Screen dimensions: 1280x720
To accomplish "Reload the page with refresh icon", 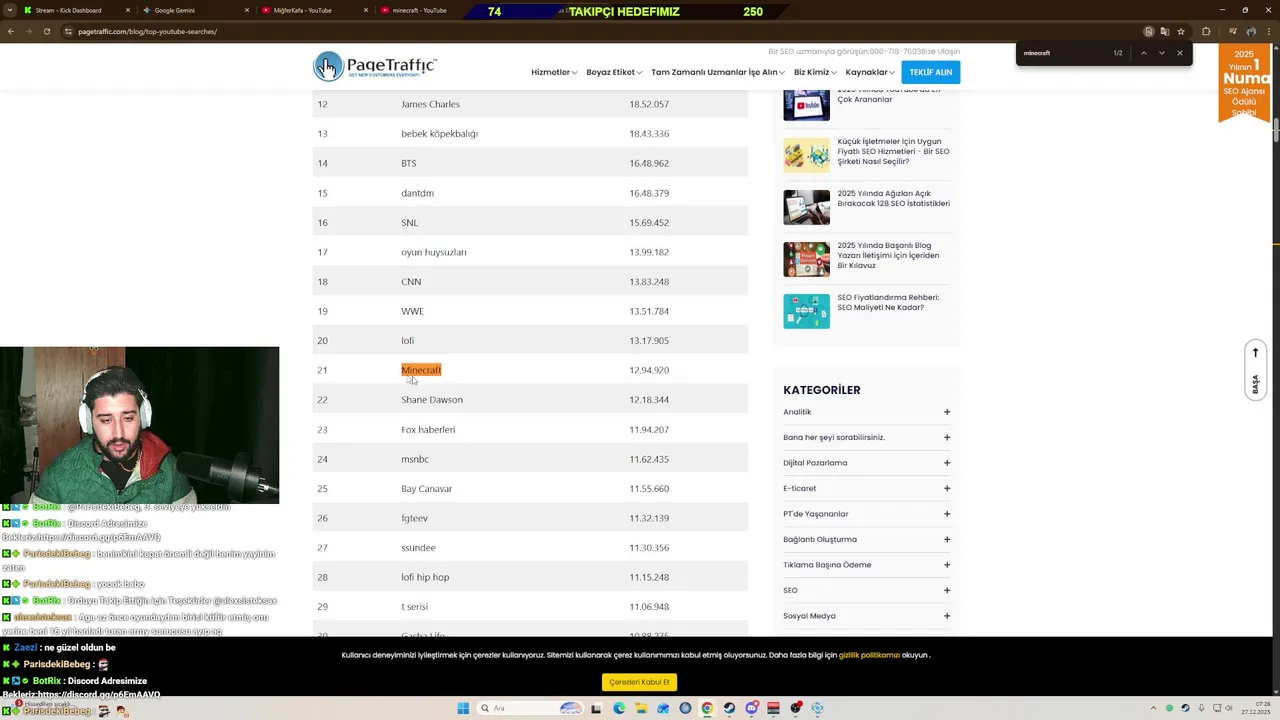I will tap(46, 31).
